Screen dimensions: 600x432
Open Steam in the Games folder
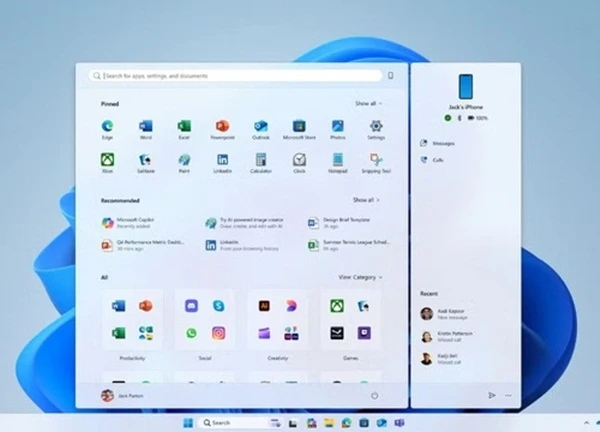coord(337,333)
